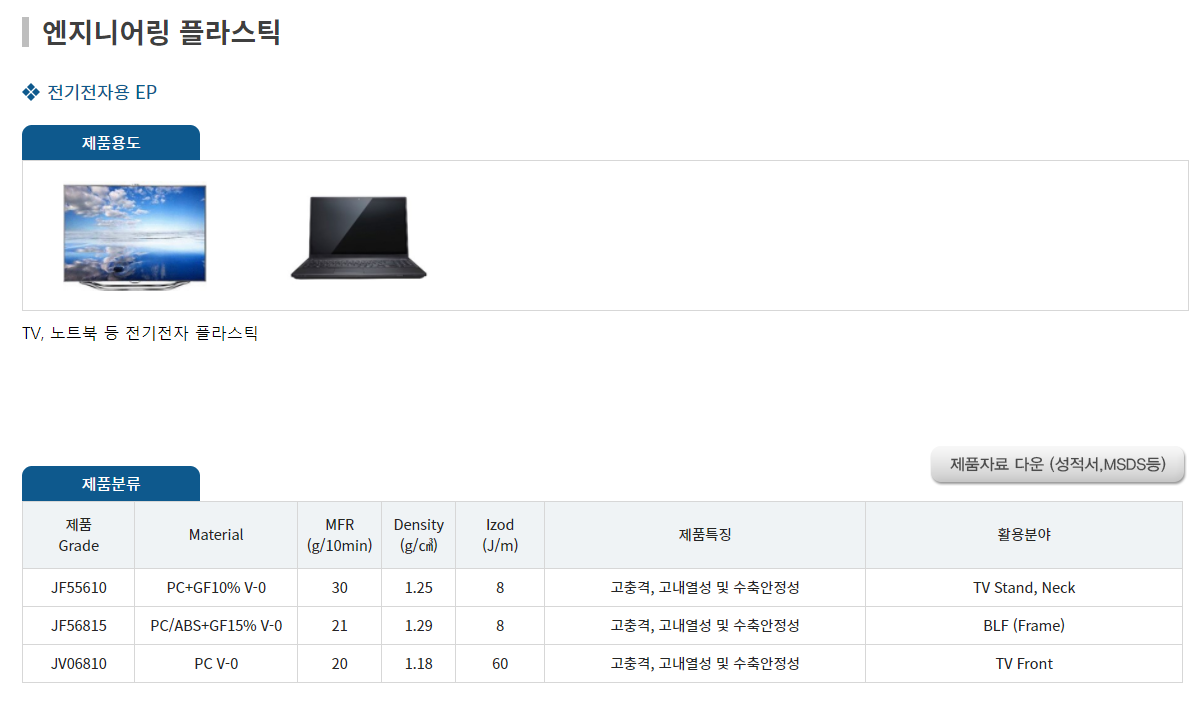Open the 제품분류 tab
Image resolution: width=1204 pixels, height=724 pixels.
[111, 484]
